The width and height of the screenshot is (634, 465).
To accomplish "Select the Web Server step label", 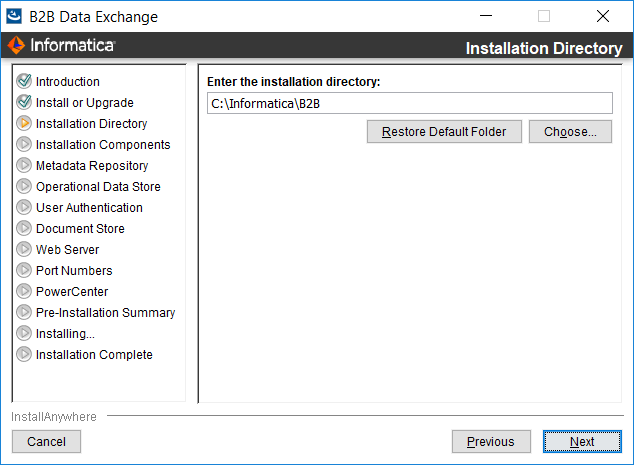I will coord(68,249).
